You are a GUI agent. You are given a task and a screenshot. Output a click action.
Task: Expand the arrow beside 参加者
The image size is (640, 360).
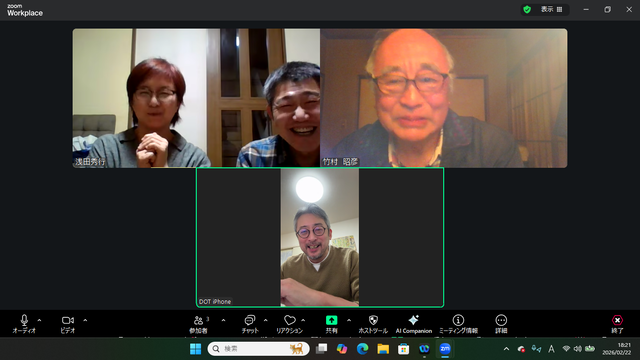pos(223,320)
